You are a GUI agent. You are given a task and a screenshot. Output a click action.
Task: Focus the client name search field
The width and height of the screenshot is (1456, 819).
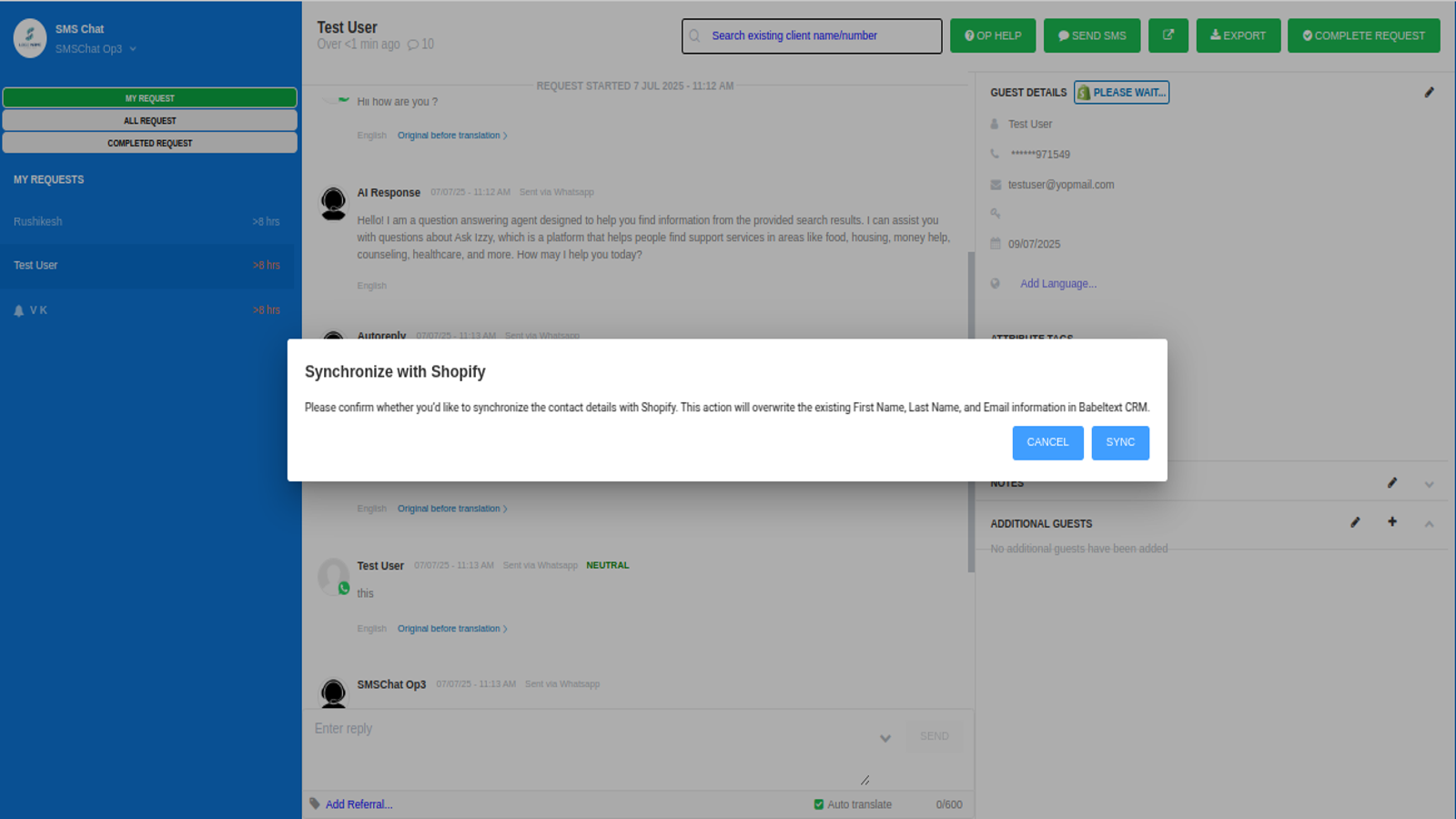[812, 36]
